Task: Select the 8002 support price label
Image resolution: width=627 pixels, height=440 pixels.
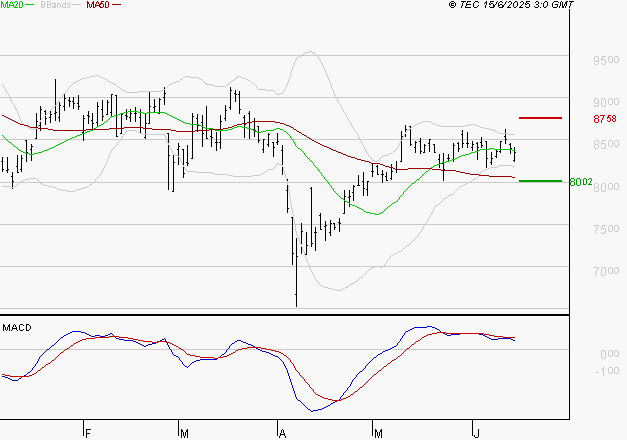Action: [x=580, y=182]
